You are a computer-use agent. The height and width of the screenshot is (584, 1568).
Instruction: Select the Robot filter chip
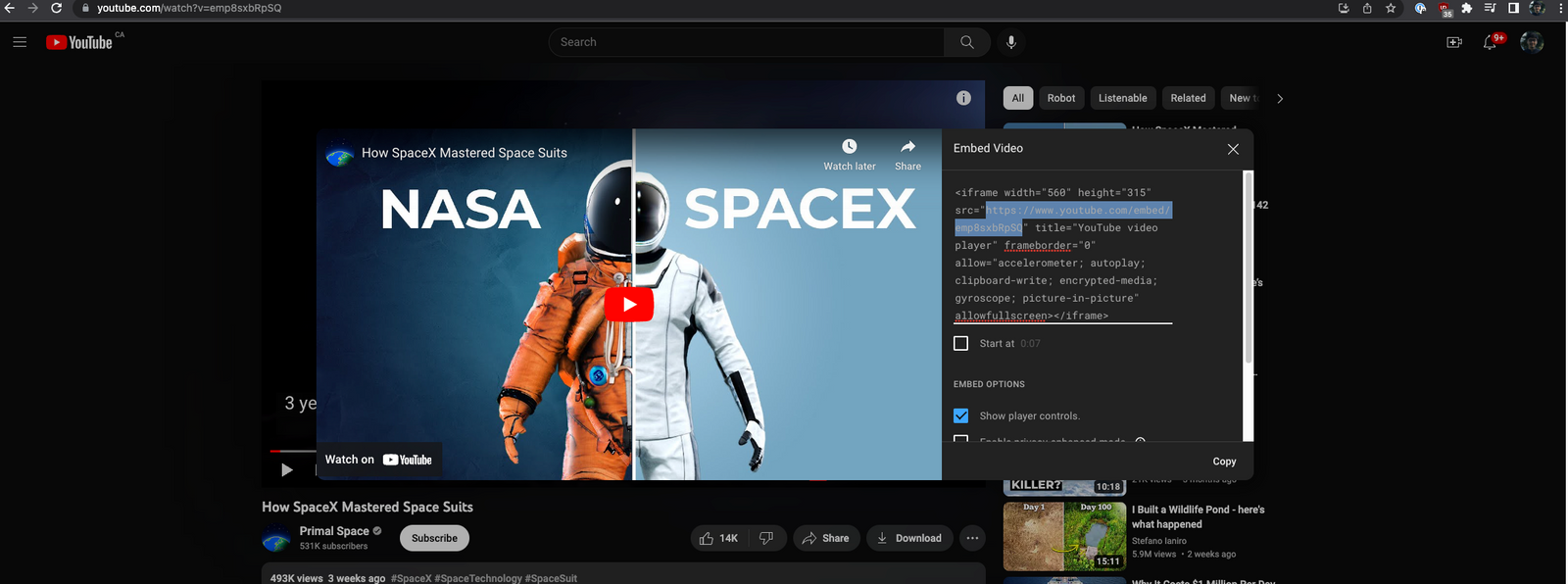pos(1060,98)
